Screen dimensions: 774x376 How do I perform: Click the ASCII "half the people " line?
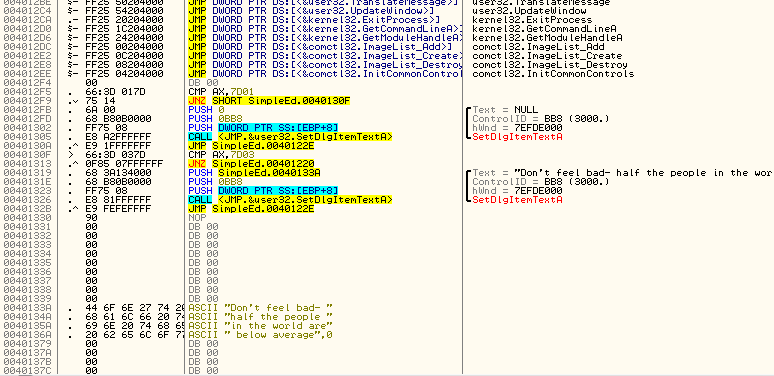(x=261, y=316)
